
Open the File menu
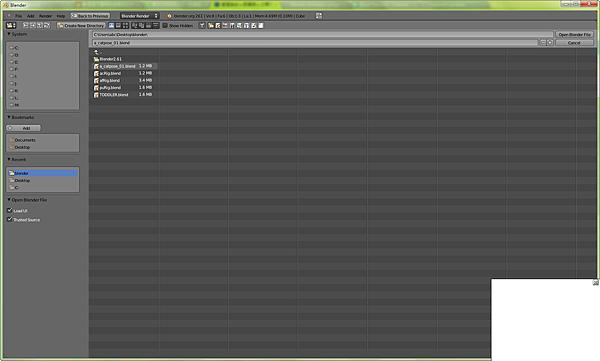[x=18, y=16]
